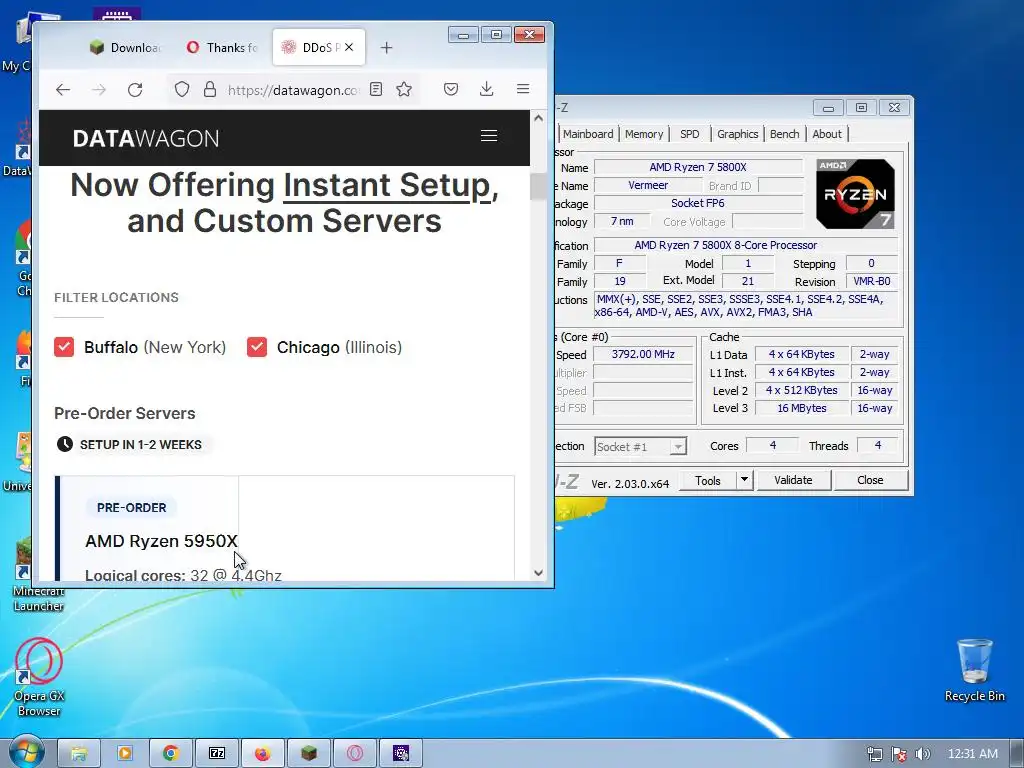Open the Recycle Bin desktop icon
The width and height of the screenshot is (1024, 768).
tap(974, 670)
